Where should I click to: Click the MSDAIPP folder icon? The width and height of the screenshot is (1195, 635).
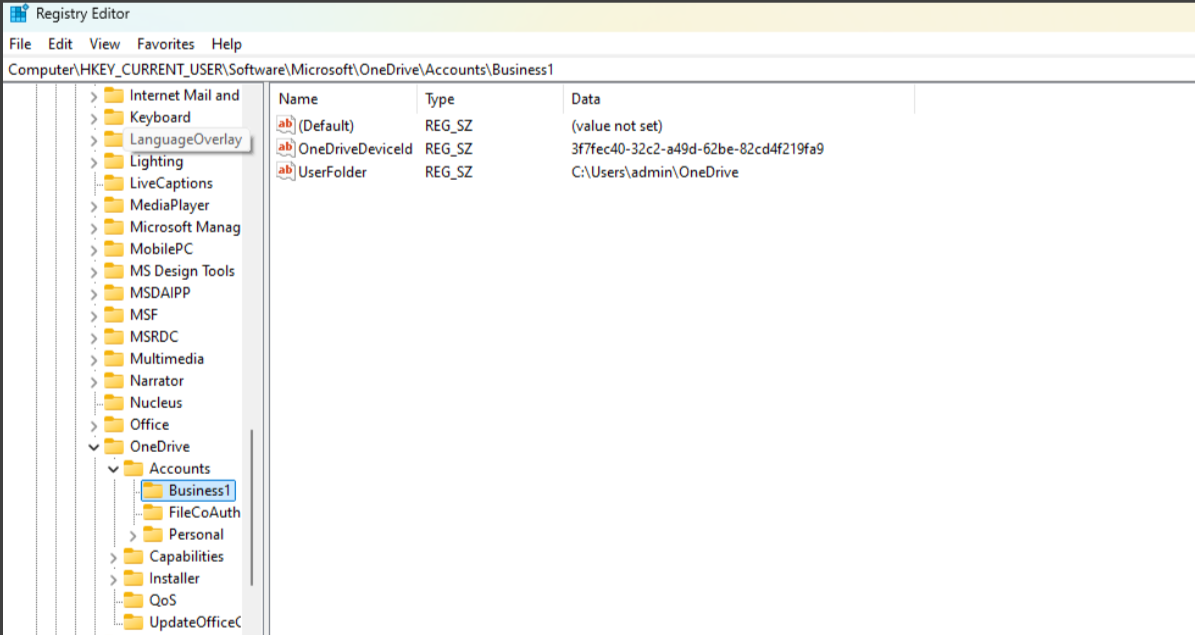tap(114, 293)
